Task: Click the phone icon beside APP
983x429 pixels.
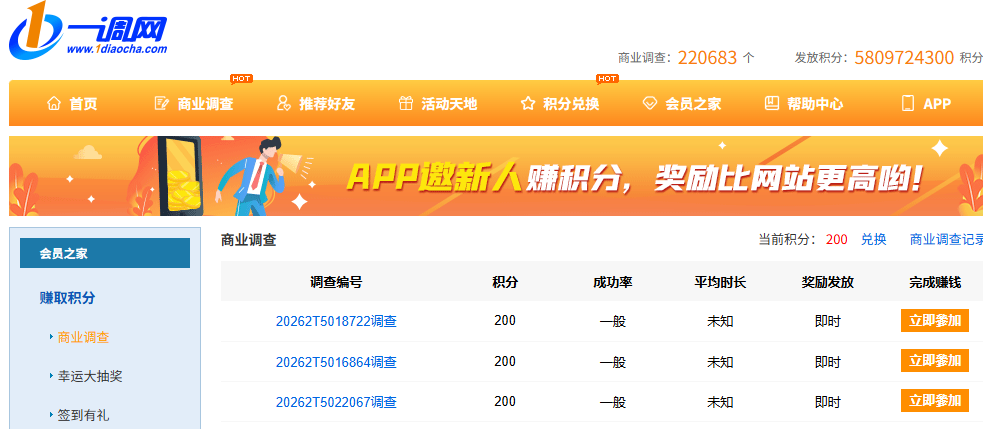Action: click(907, 103)
